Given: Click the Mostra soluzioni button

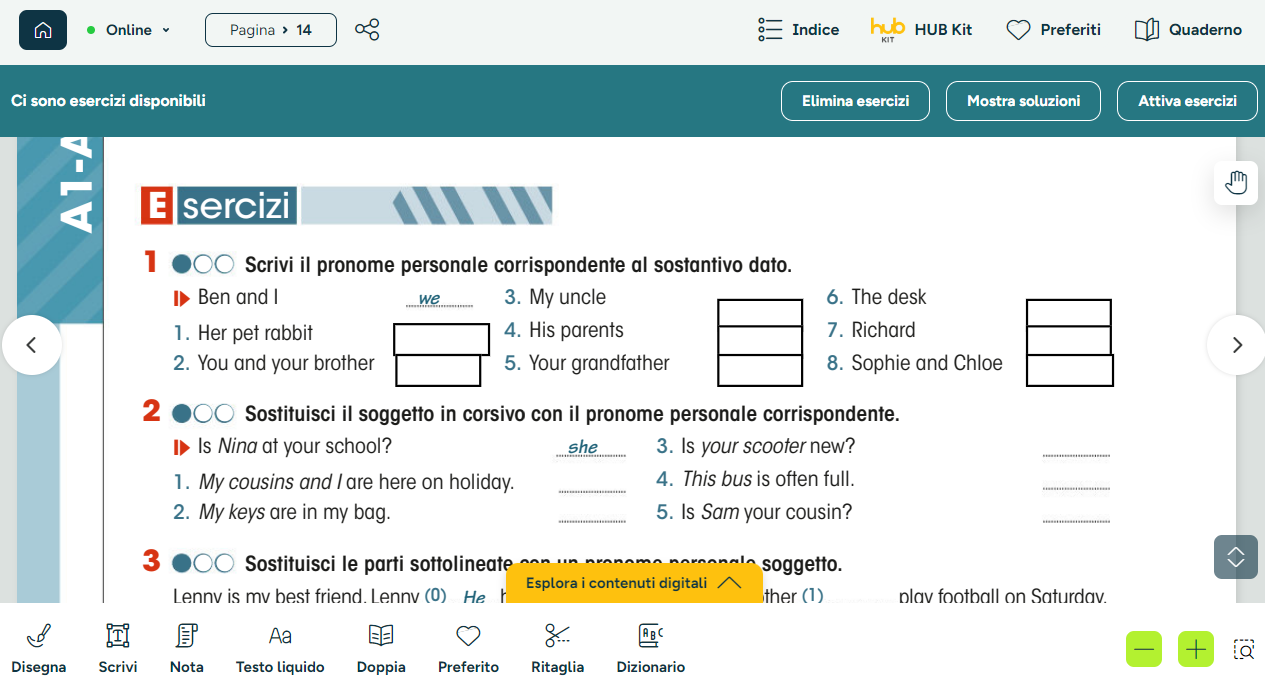Looking at the screenshot, I should click(x=1024, y=101).
